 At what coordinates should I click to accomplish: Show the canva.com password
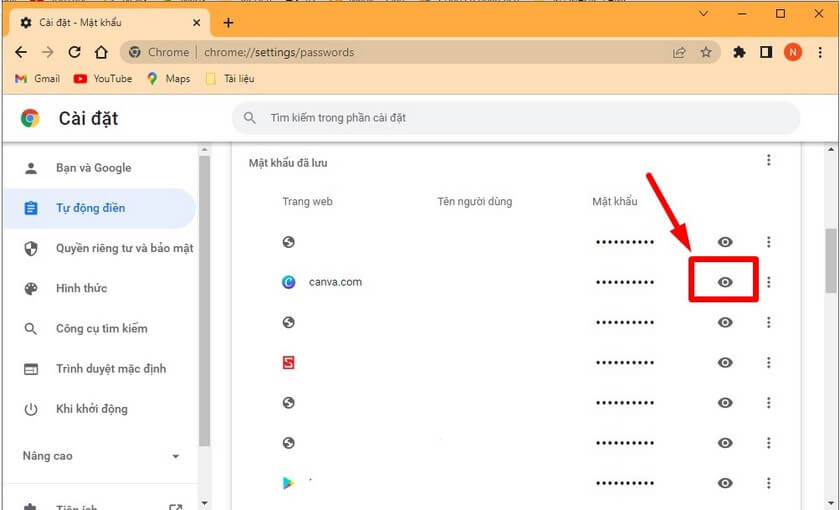click(x=725, y=282)
